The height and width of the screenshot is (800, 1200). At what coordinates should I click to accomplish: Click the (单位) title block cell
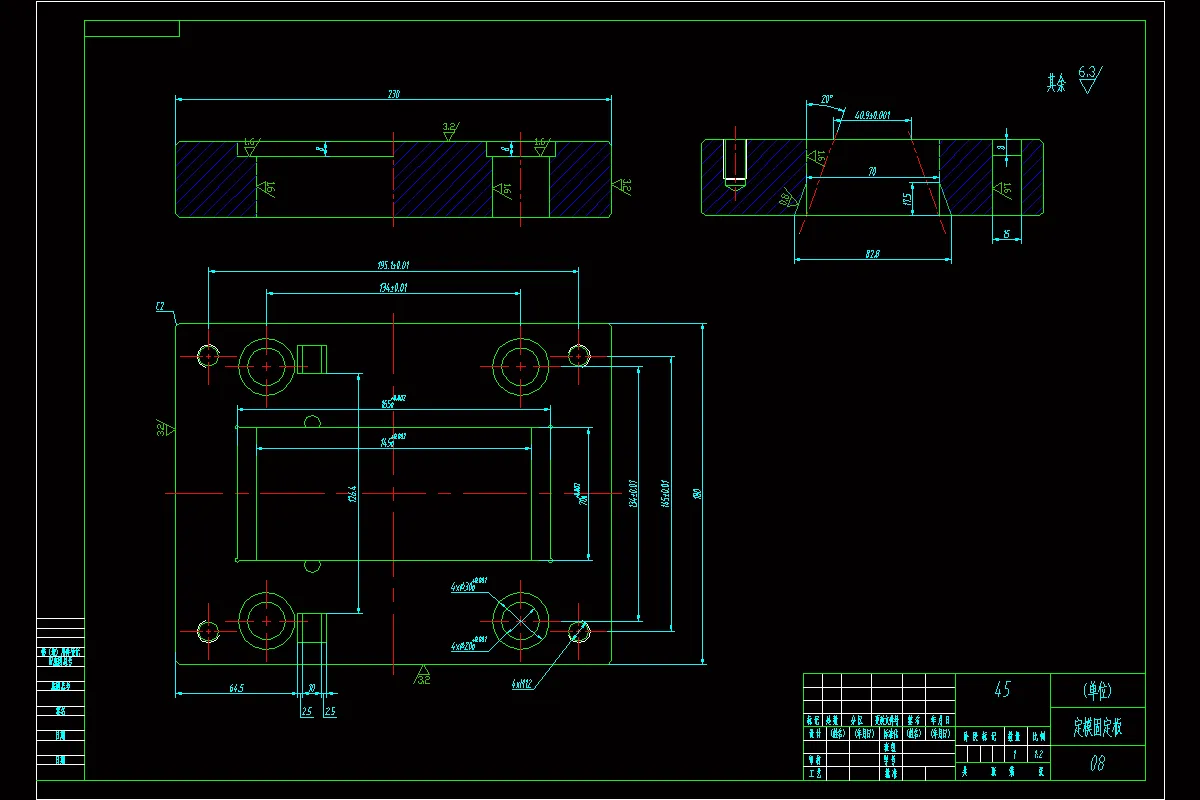click(x=1097, y=689)
